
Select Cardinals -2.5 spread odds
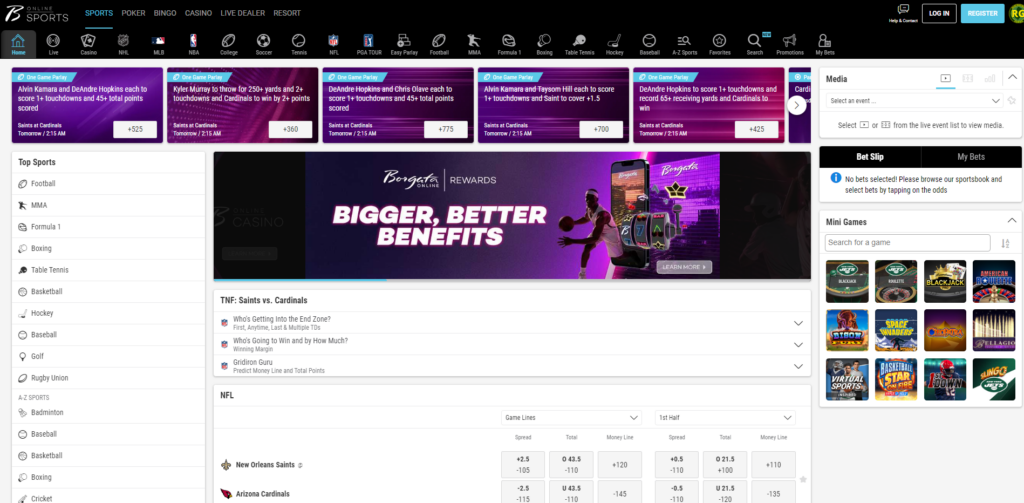[523, 494]
